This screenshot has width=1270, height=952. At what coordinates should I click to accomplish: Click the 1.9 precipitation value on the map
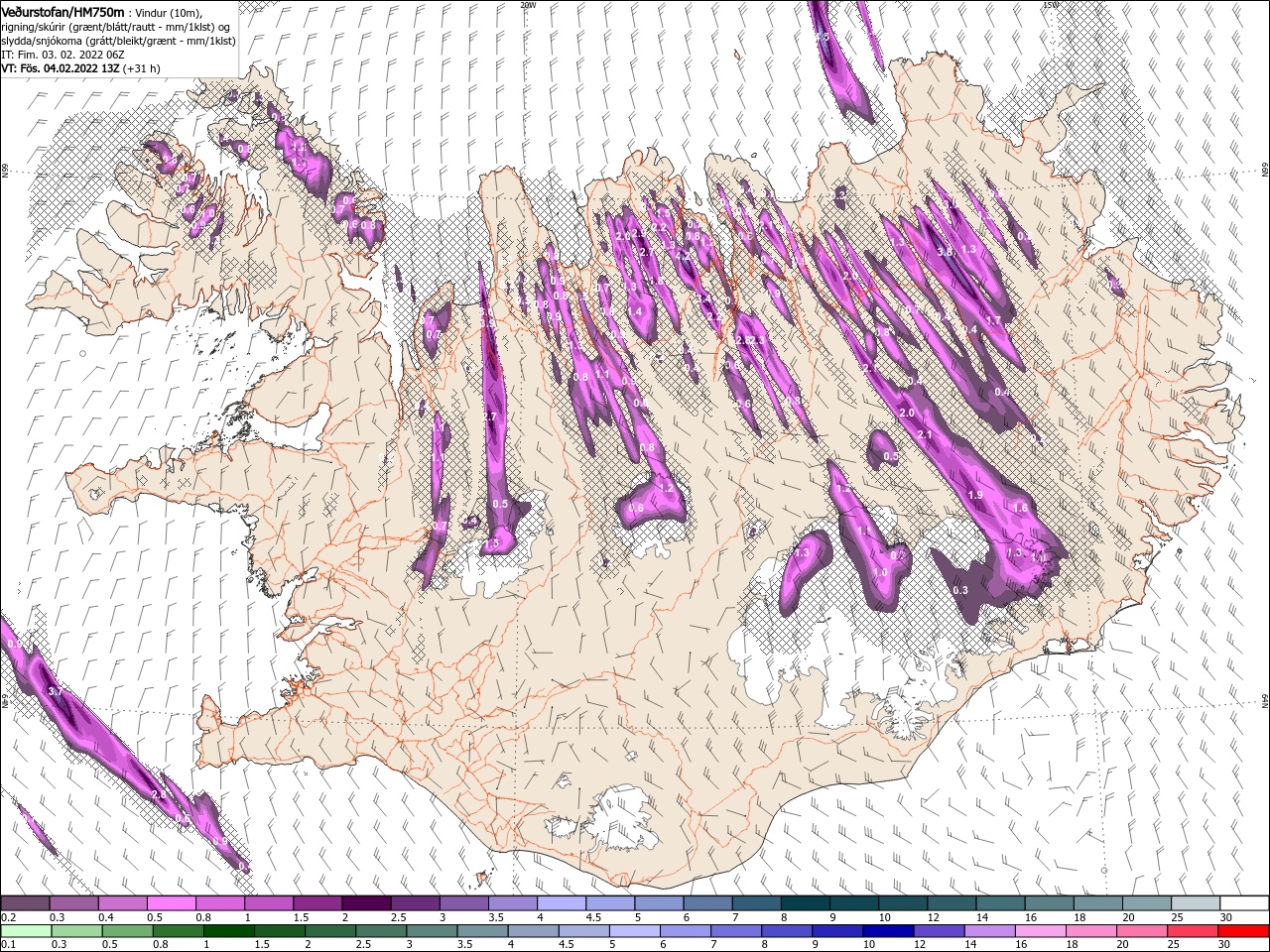pyautogui.click(x=974, y=495)
